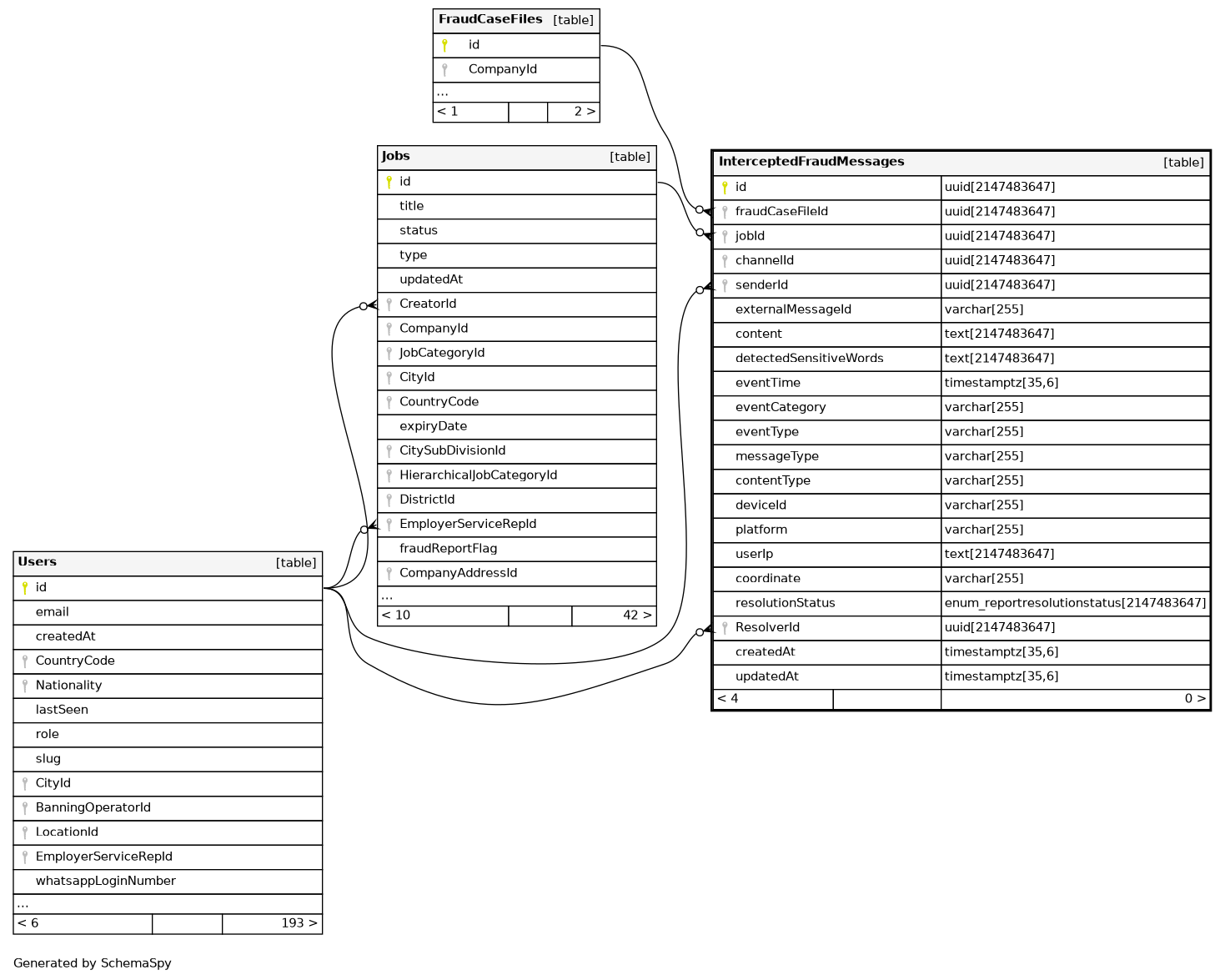Select the InterceptedFraudMessages table header

[811, 162]
